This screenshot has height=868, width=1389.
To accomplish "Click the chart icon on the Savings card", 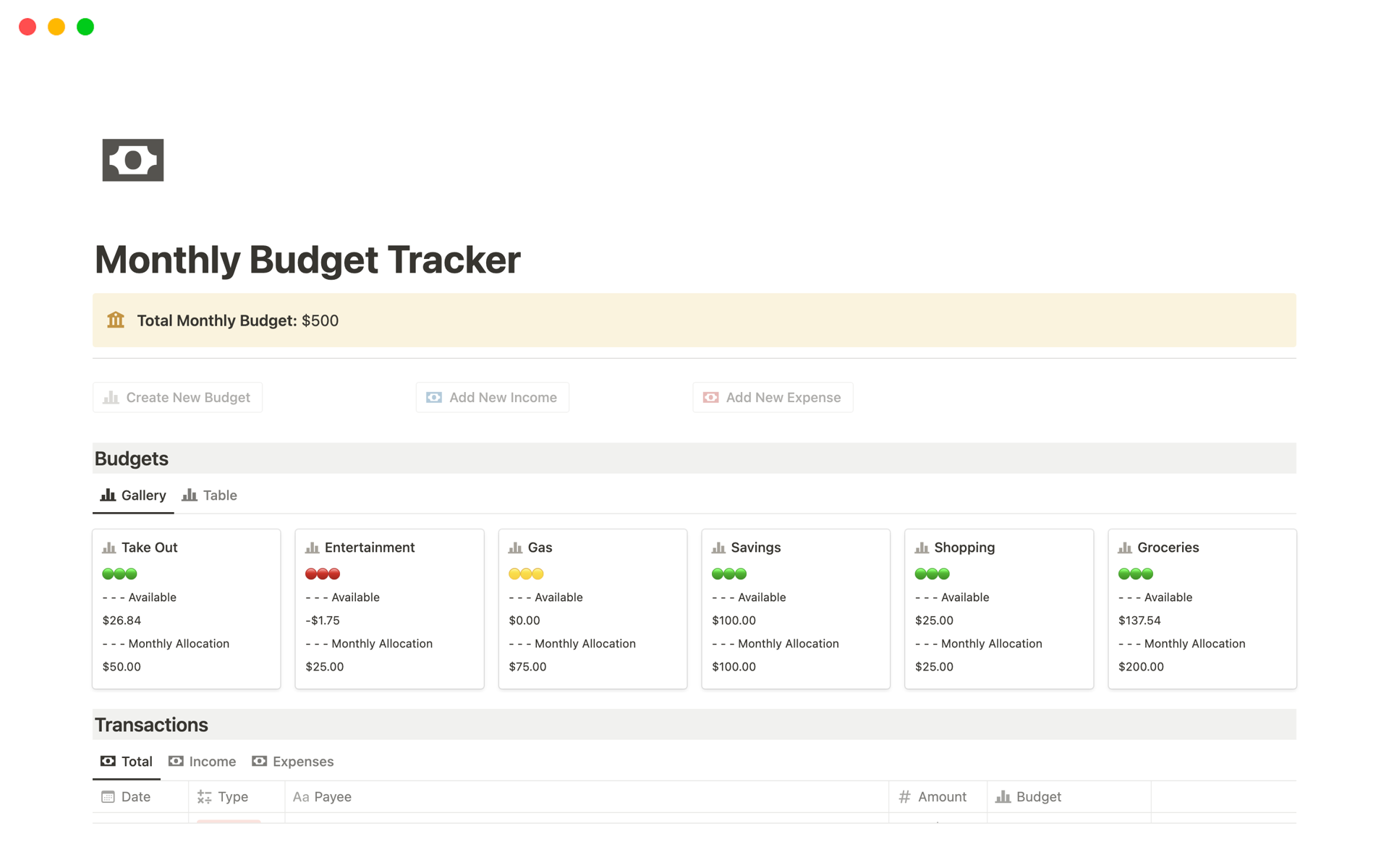I will (x=720, y=547).
